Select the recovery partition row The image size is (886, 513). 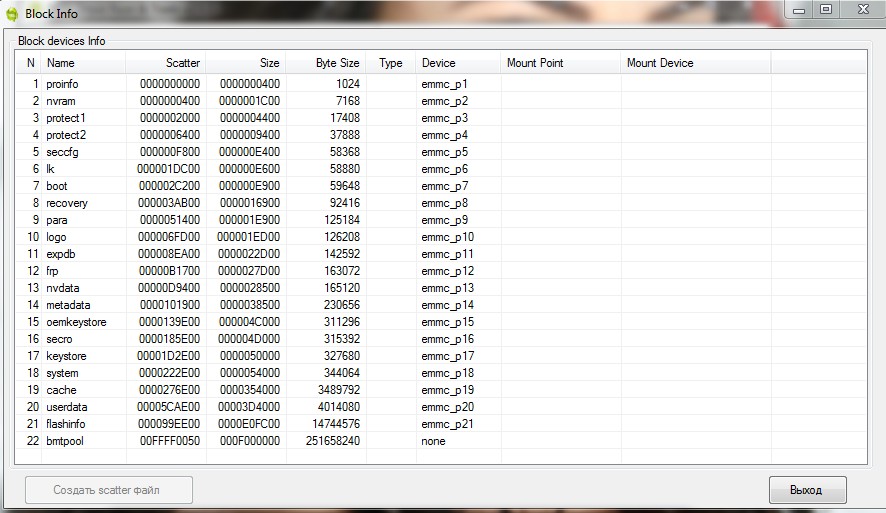tap(67, 203)
